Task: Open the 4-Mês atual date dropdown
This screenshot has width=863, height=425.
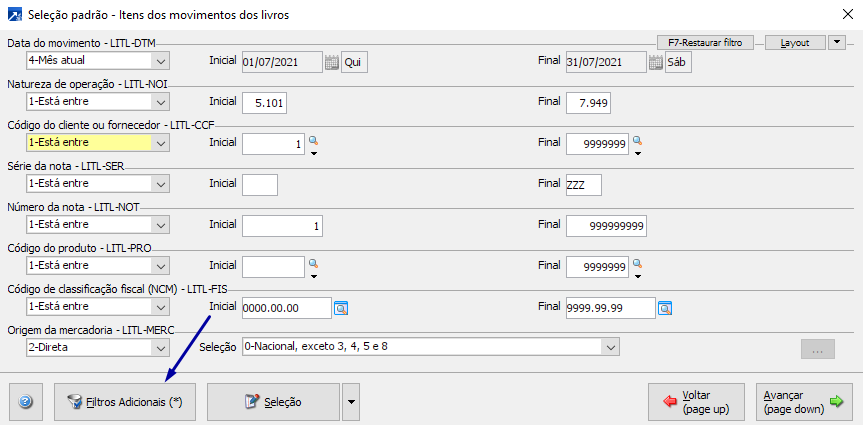Action: click(x=159, y=62)
